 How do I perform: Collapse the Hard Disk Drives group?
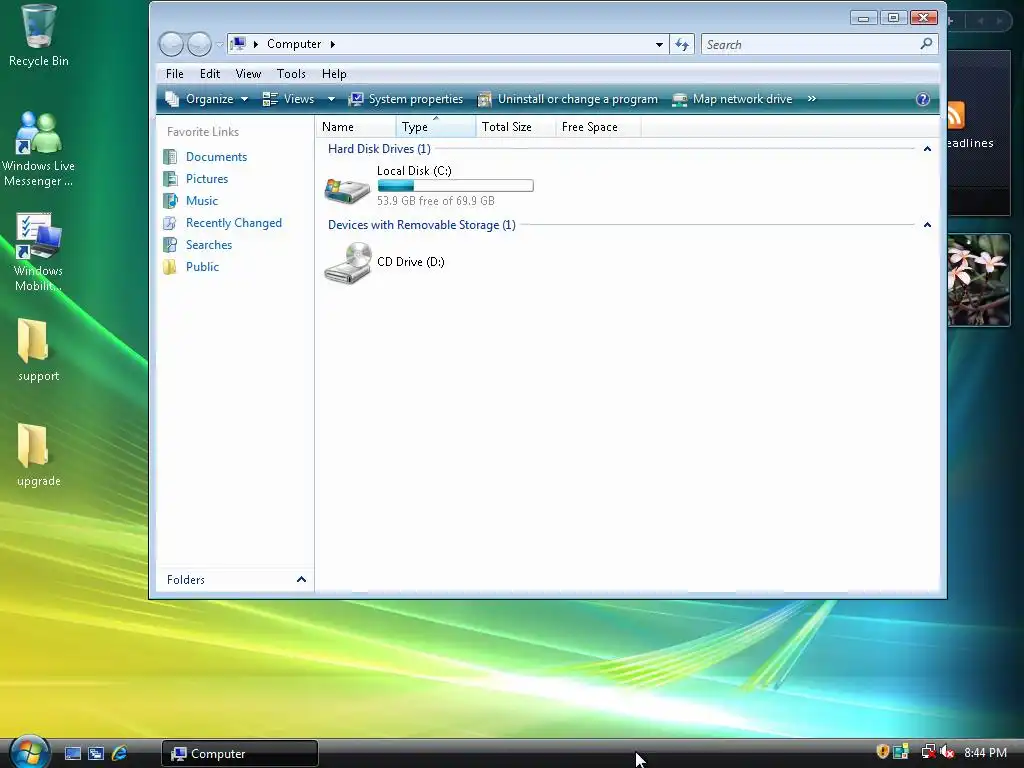(x=927, y=149)
